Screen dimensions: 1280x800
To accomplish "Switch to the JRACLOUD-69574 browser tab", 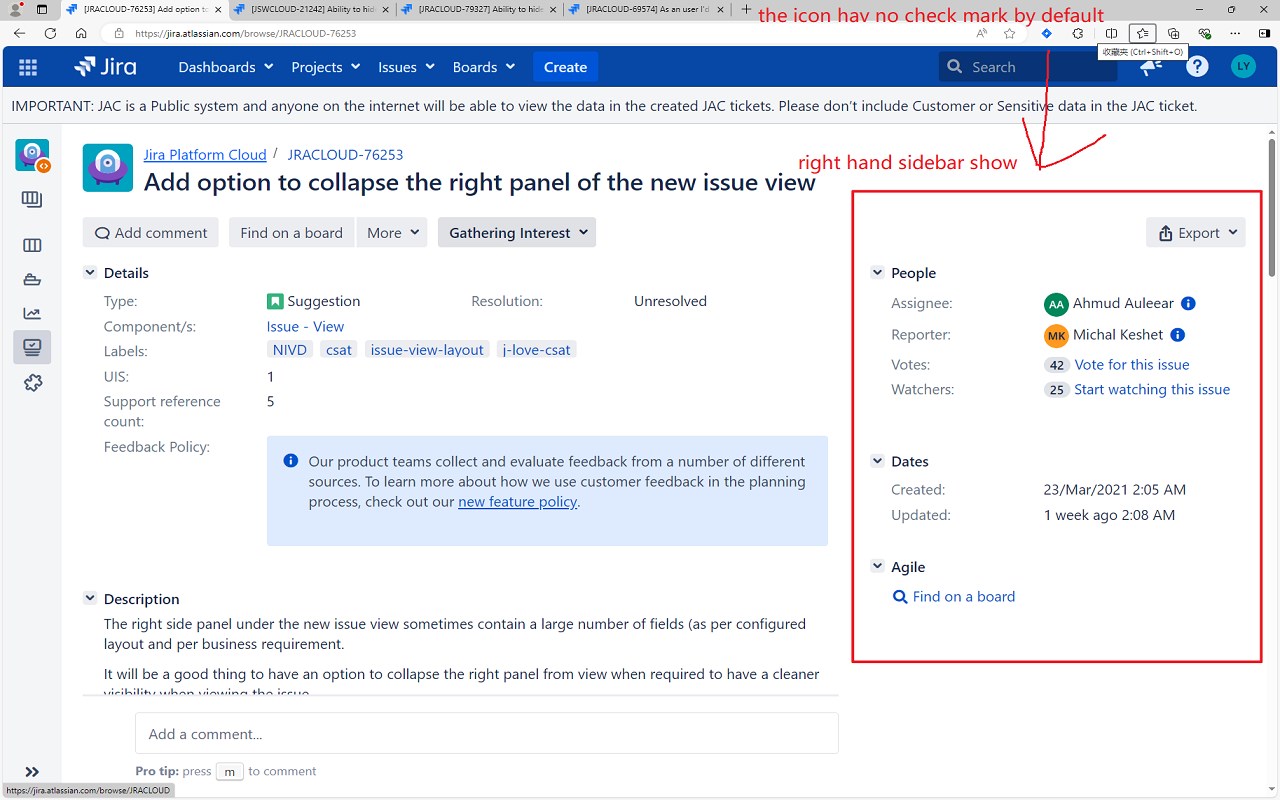I will click(647, 9).
